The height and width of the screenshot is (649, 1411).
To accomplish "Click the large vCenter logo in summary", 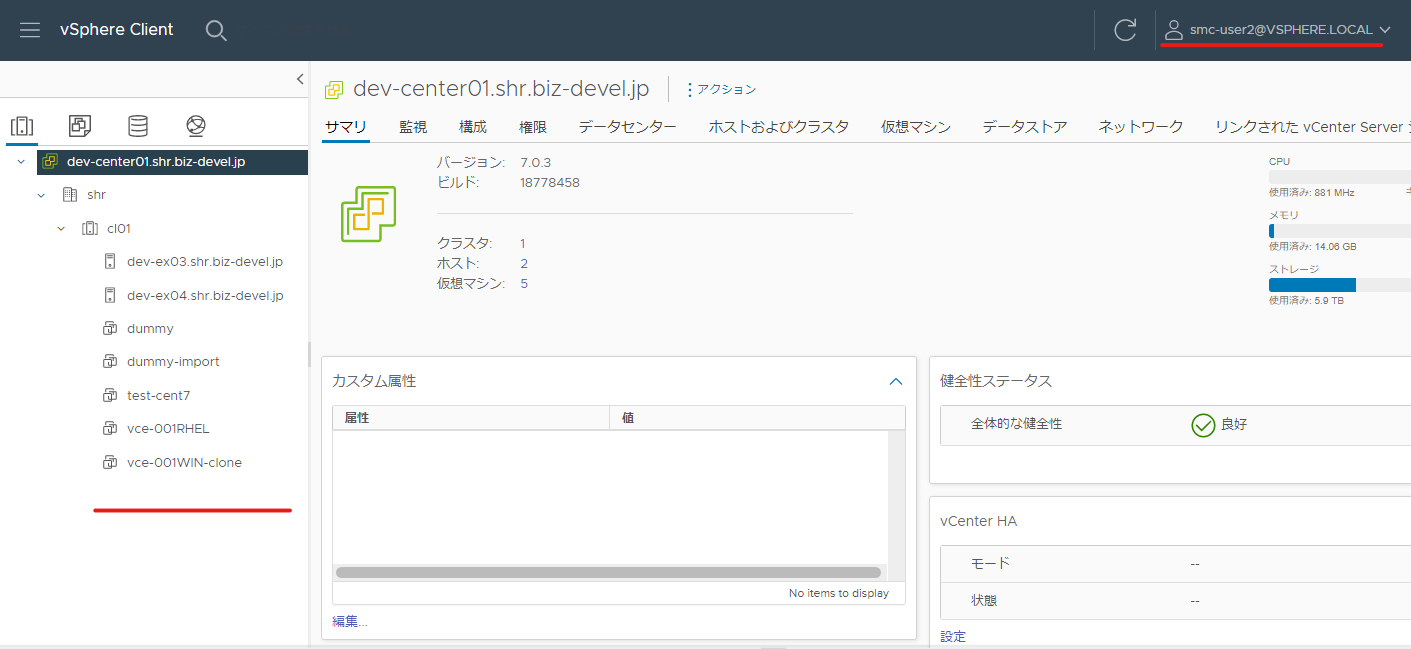I will pos(368,214).
